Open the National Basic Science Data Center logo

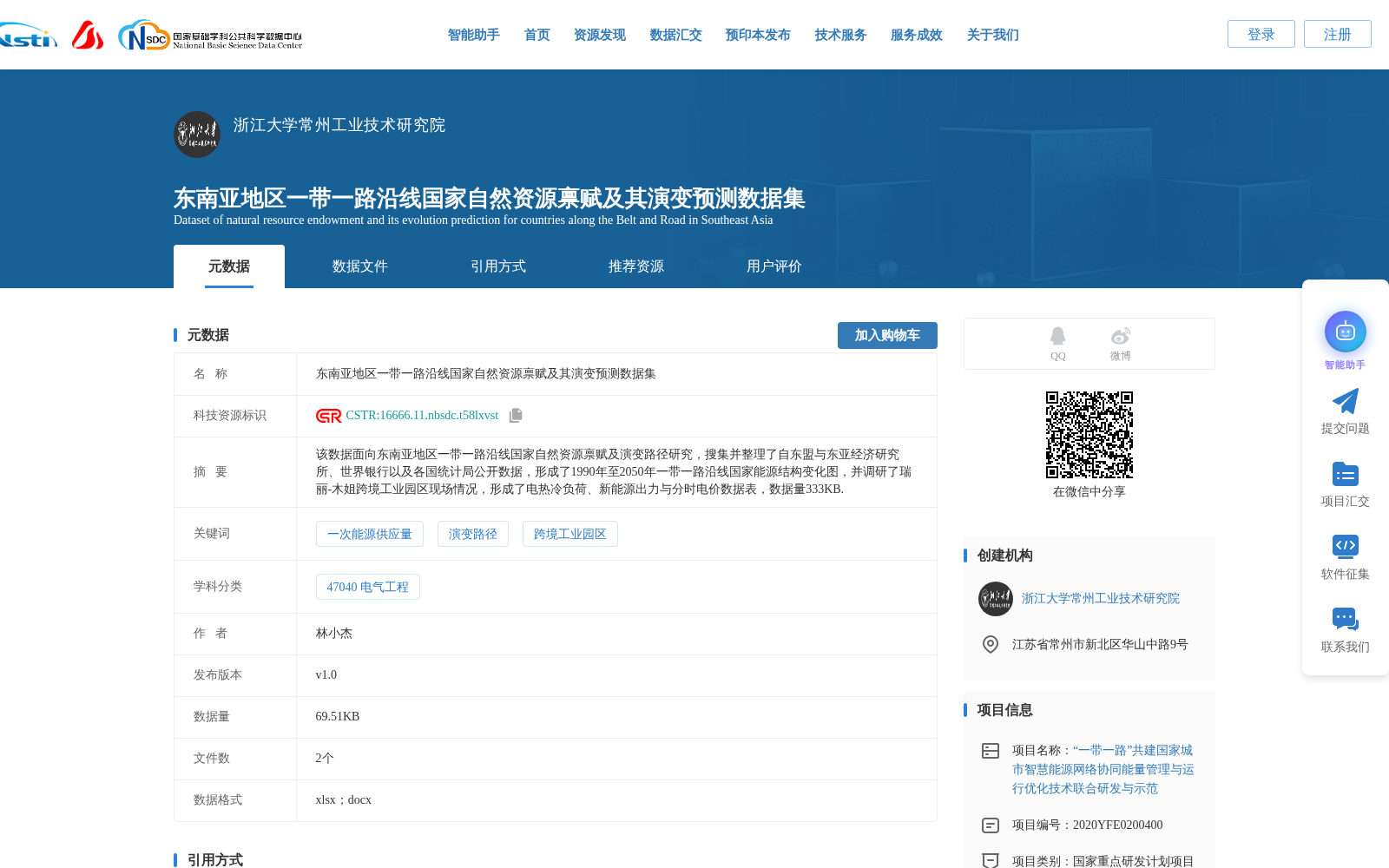(210, 36)
